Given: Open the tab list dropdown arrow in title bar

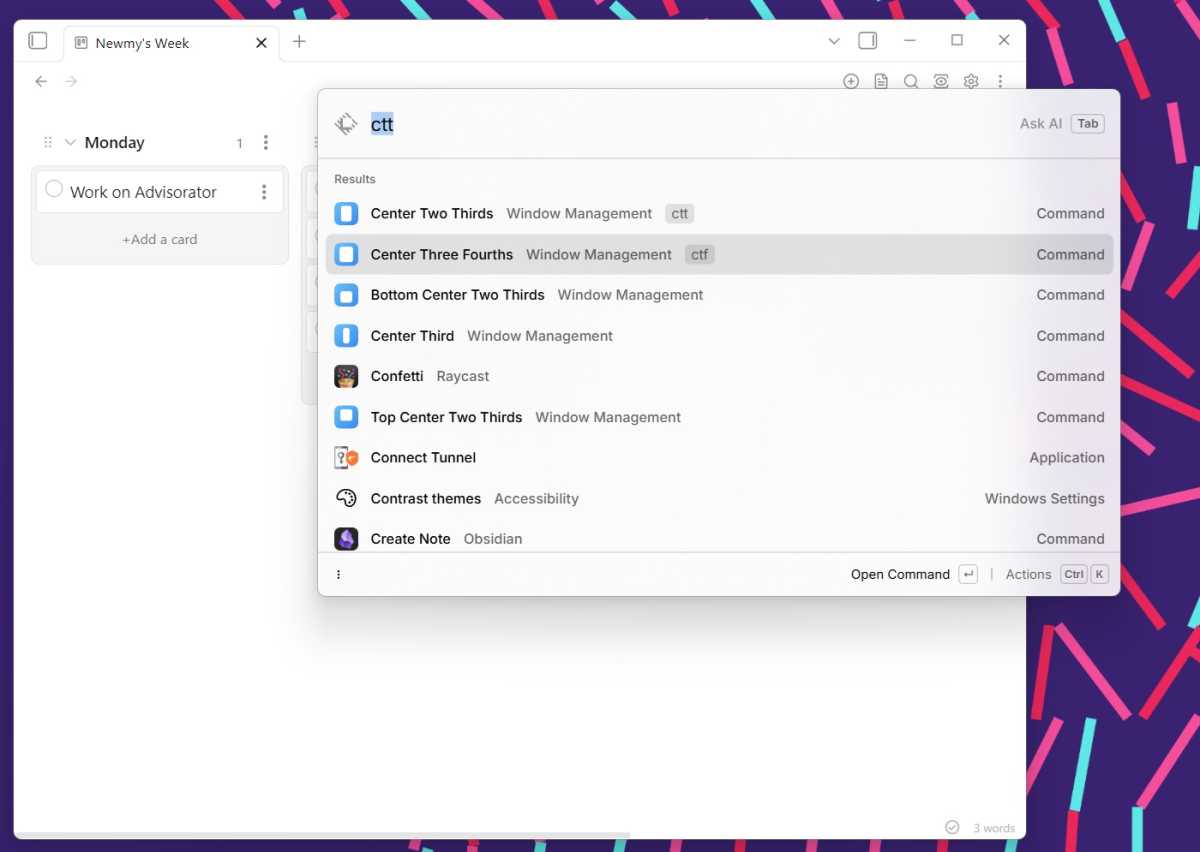Looking at the screenshot, I should click(834, 41).
